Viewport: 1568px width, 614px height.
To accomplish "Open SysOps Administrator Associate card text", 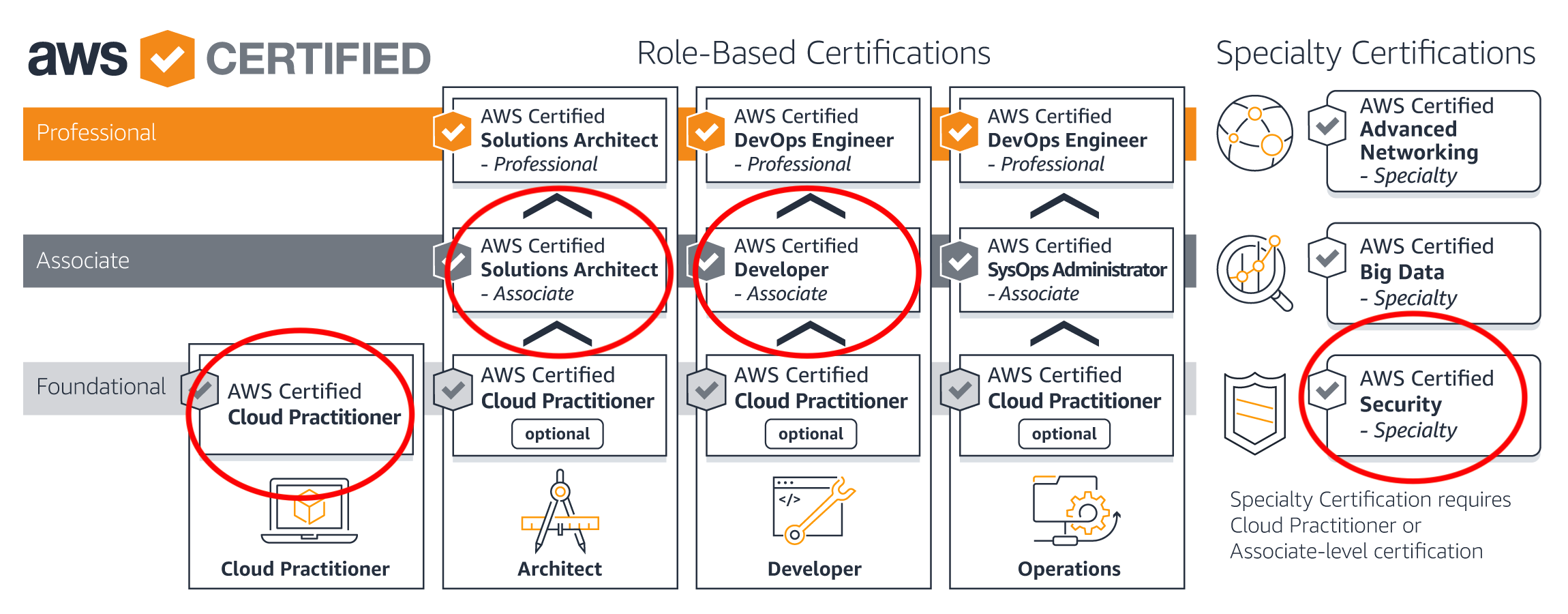I will 1077,269.
